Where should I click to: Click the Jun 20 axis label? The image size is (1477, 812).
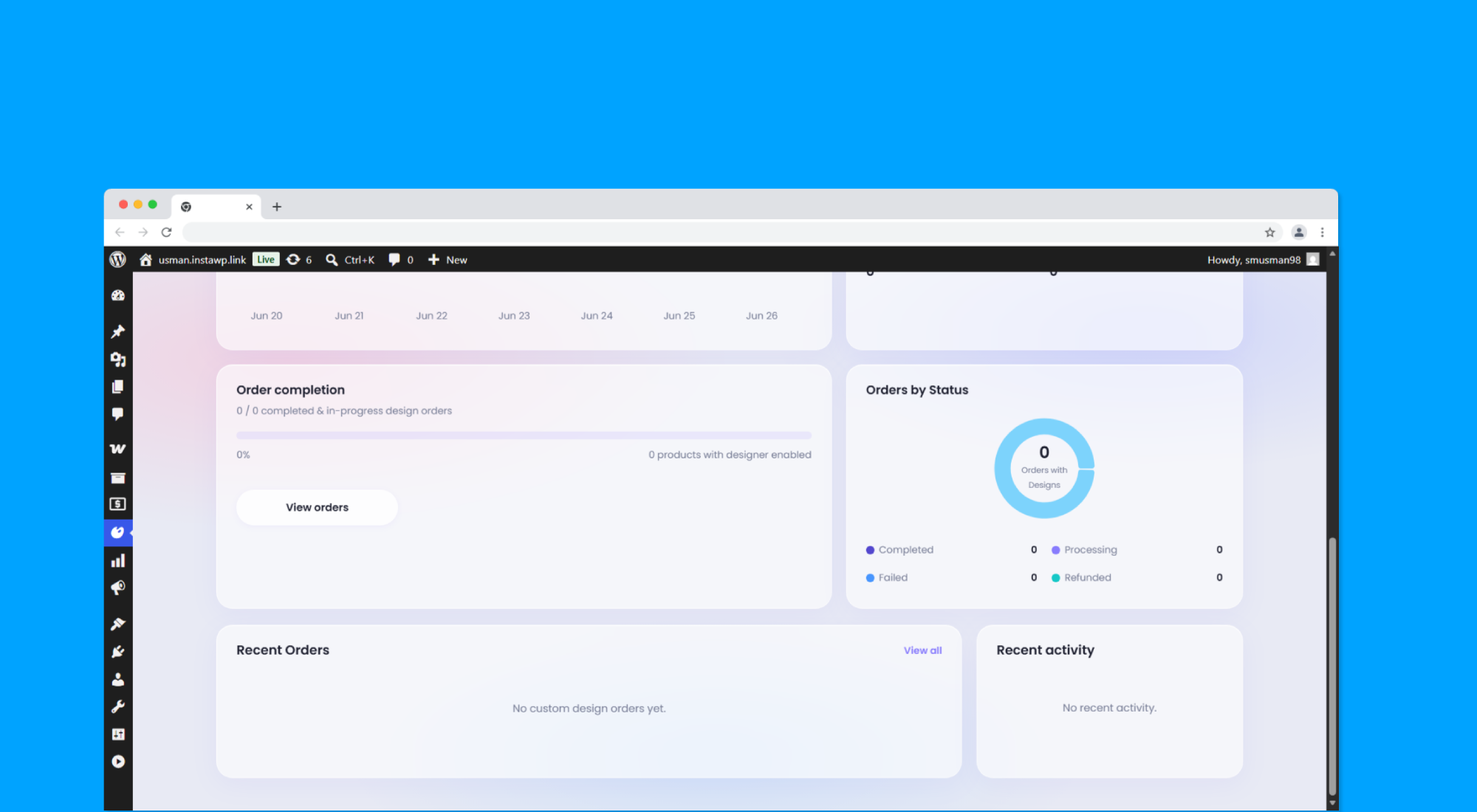[x=267, y=316]
